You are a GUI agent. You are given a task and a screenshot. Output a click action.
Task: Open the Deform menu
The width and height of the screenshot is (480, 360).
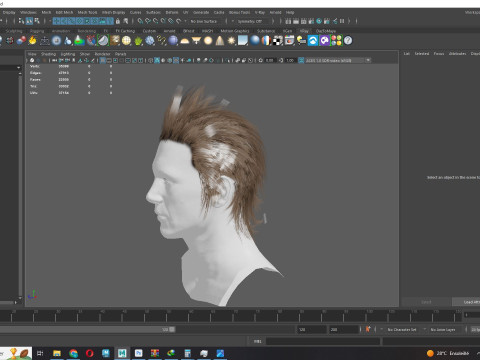click(x=172, y=12)
